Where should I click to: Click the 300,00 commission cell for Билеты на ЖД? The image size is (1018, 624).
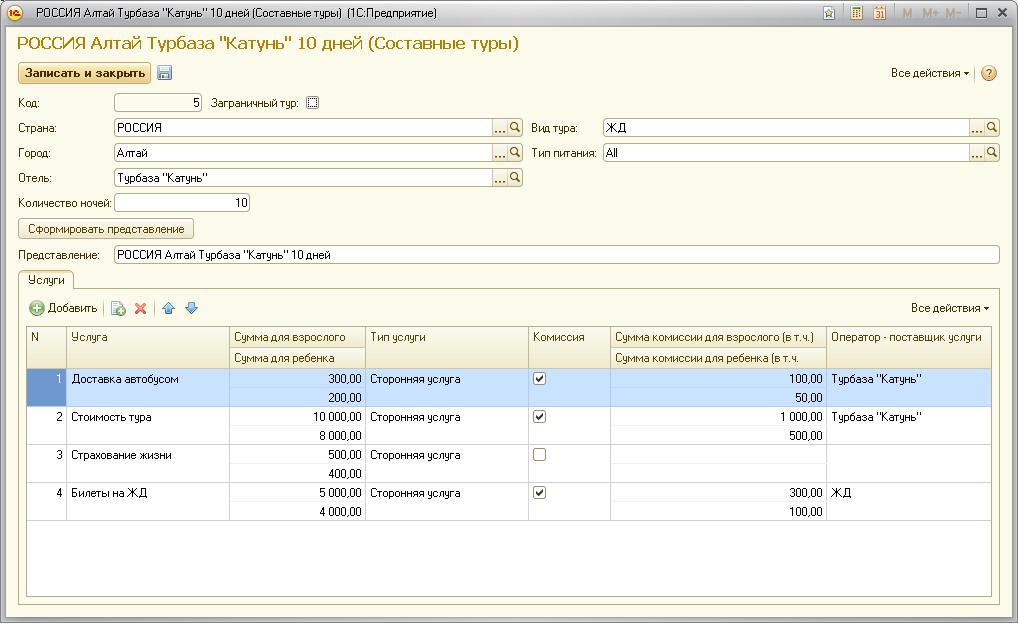tap(718, 493)
